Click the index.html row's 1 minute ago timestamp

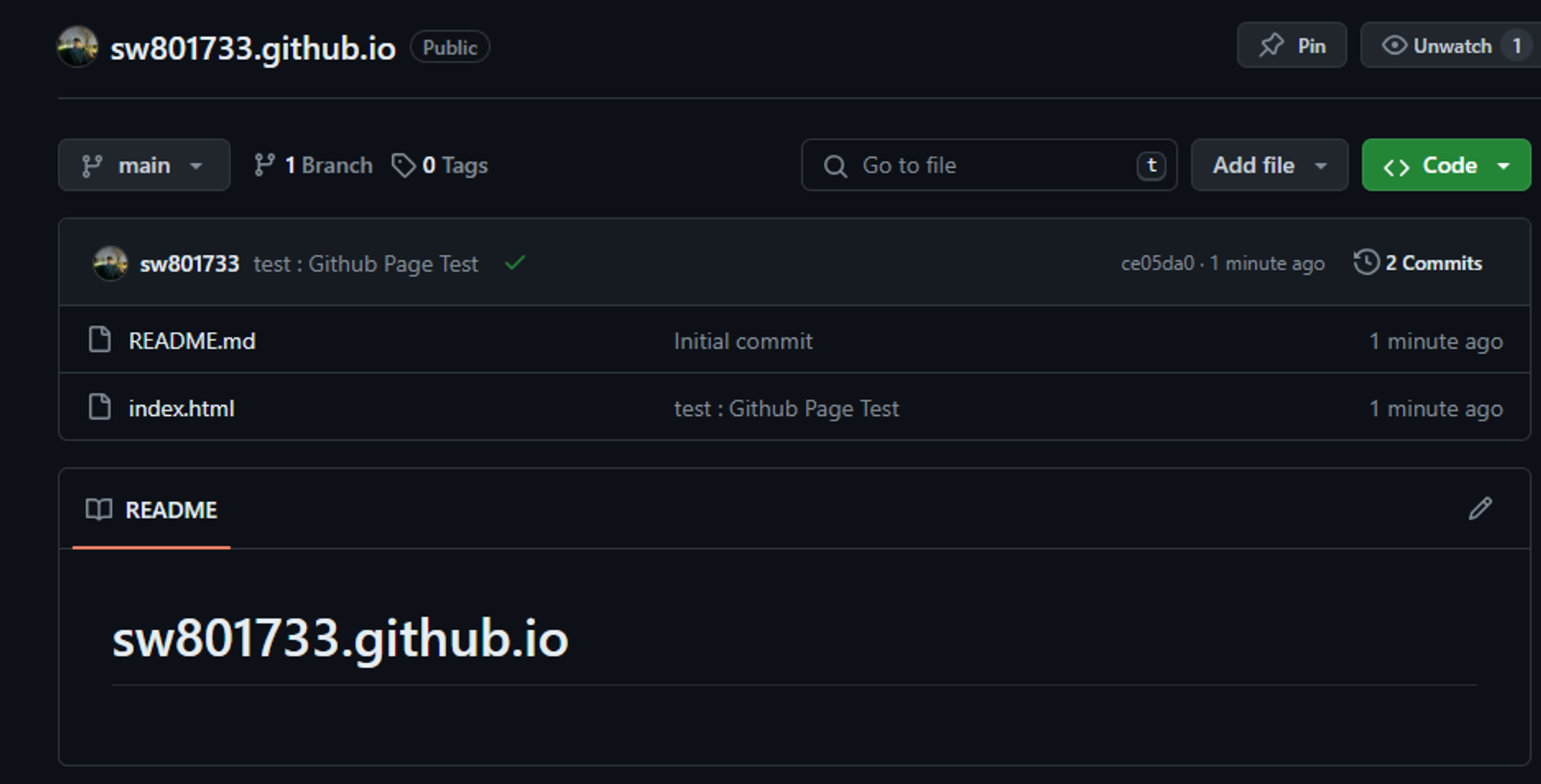pyautogui.click(x=1435, y=408)
